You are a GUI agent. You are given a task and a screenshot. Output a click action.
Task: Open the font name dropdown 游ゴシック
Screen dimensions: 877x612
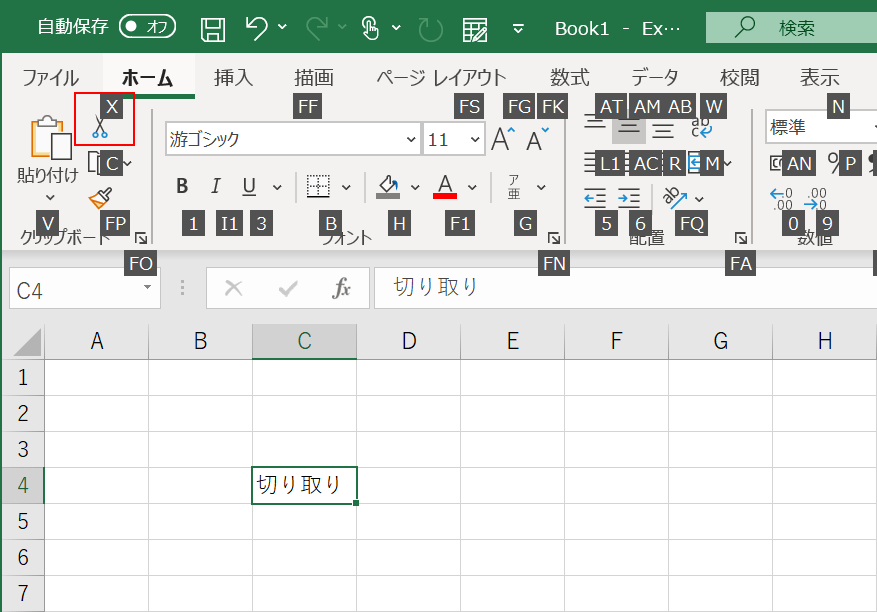(x=411, y=139)
